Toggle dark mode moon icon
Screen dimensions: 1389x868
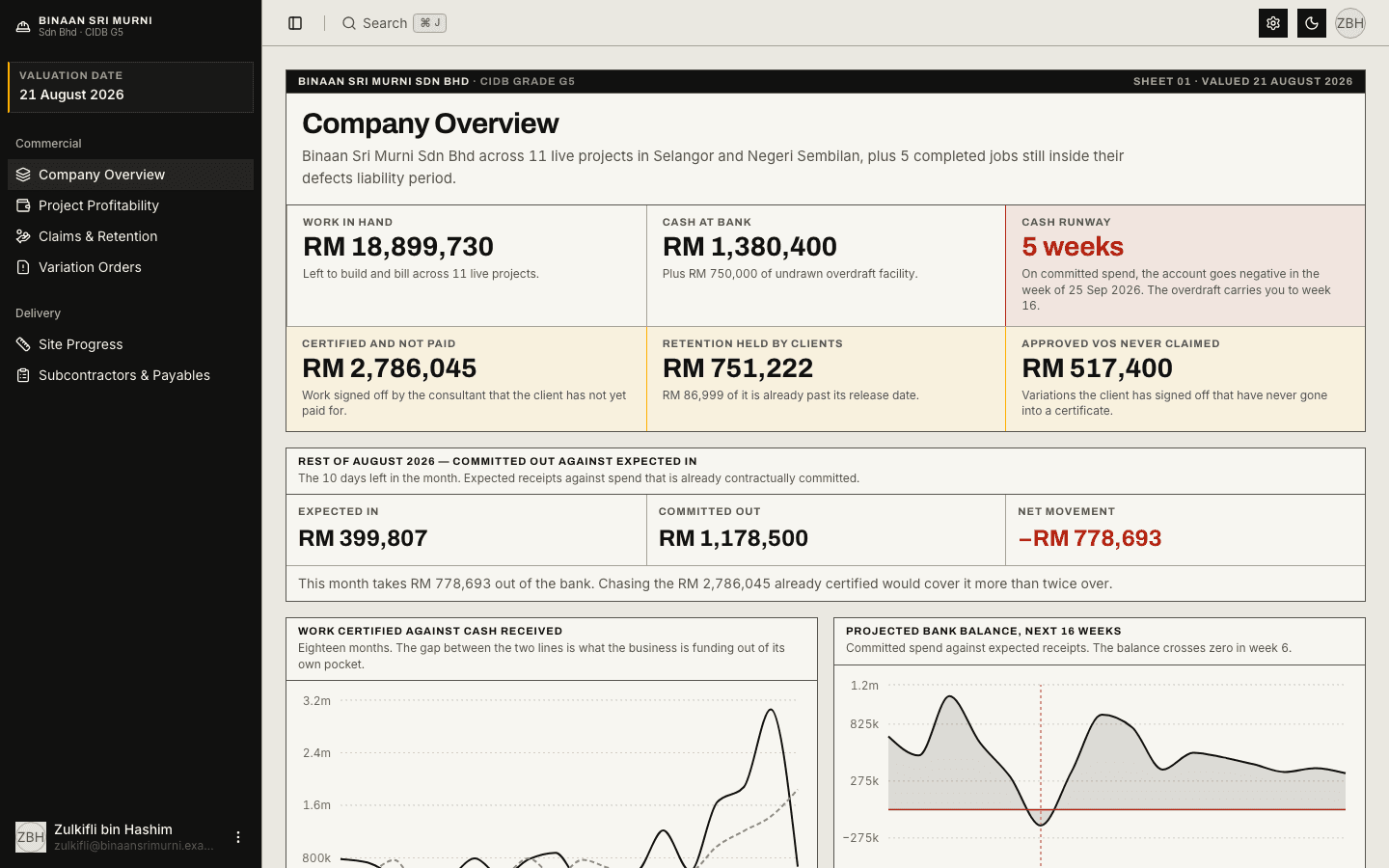tap(1312, 23)
